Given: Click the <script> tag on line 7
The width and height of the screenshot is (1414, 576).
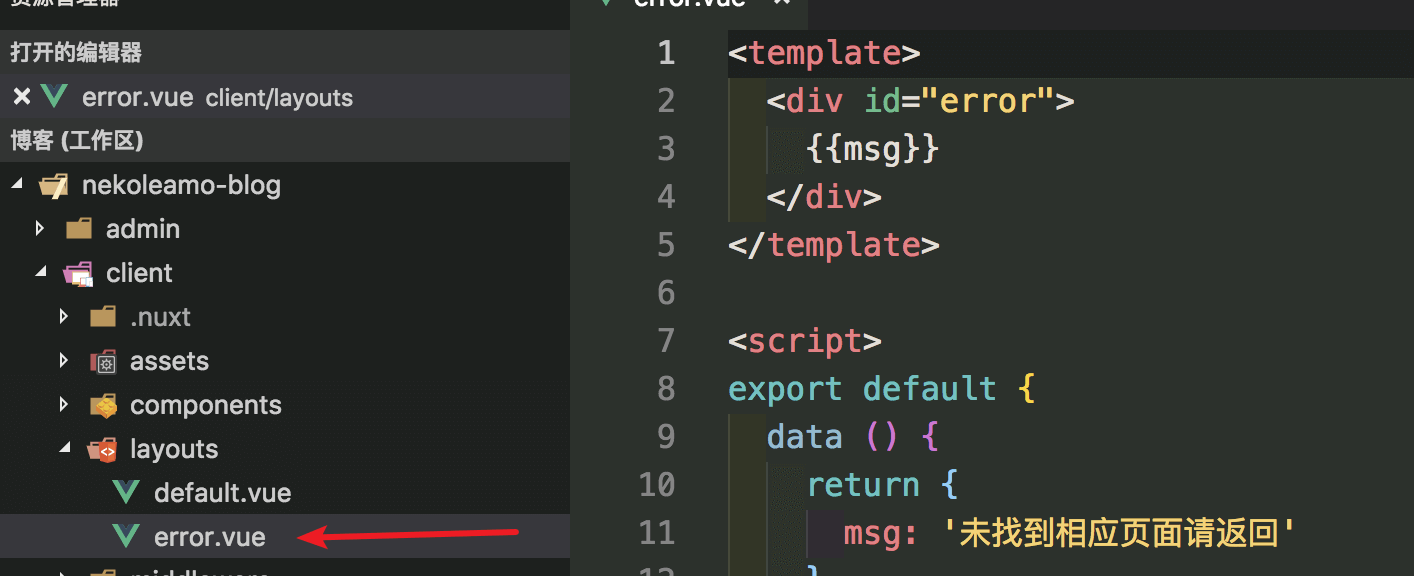Looking at the screenshot, I should tap(805, 340).
